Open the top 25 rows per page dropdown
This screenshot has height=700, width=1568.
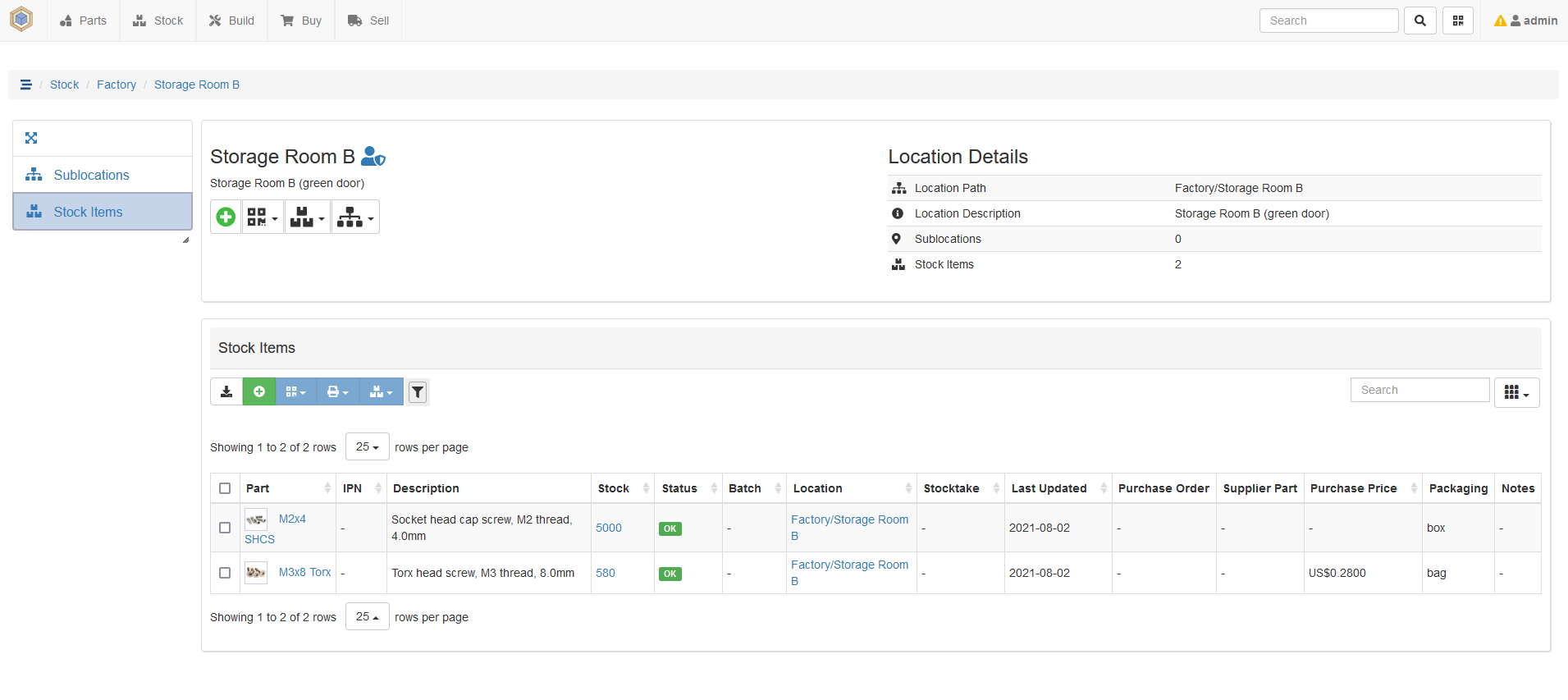(x=367, y=447)
